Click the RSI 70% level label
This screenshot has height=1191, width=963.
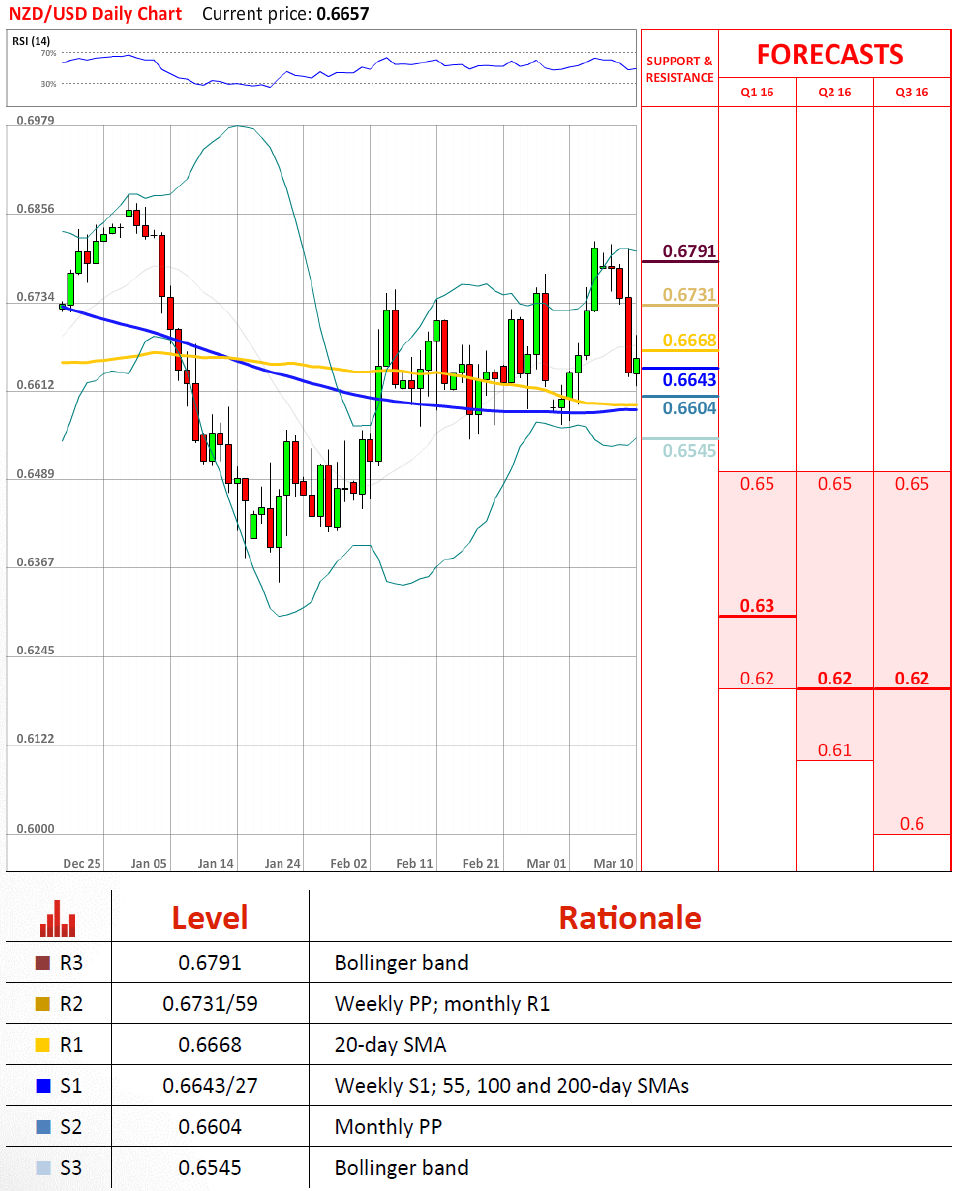pyautogui.click(x=49, y=53)
